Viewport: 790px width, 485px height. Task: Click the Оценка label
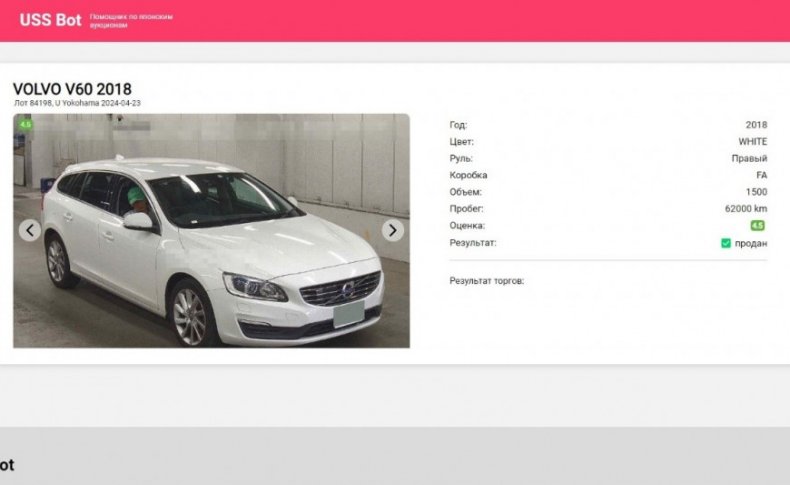467,226
